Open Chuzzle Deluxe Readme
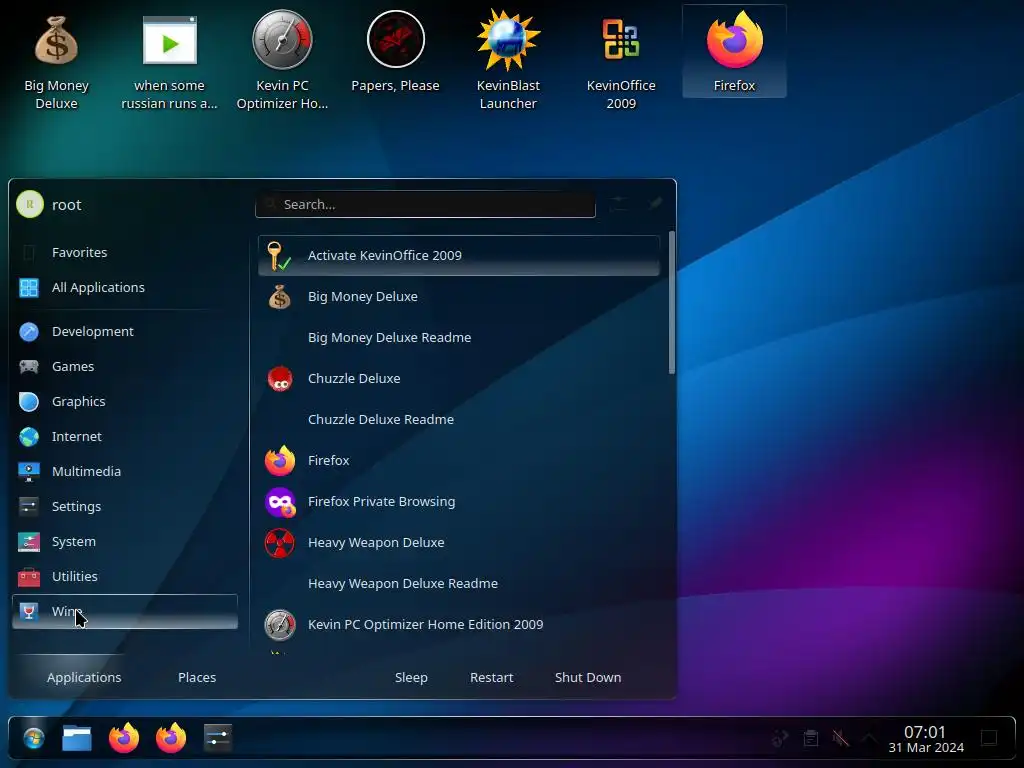This screenshot has width=1024, height=768. (x=458, y=419)
